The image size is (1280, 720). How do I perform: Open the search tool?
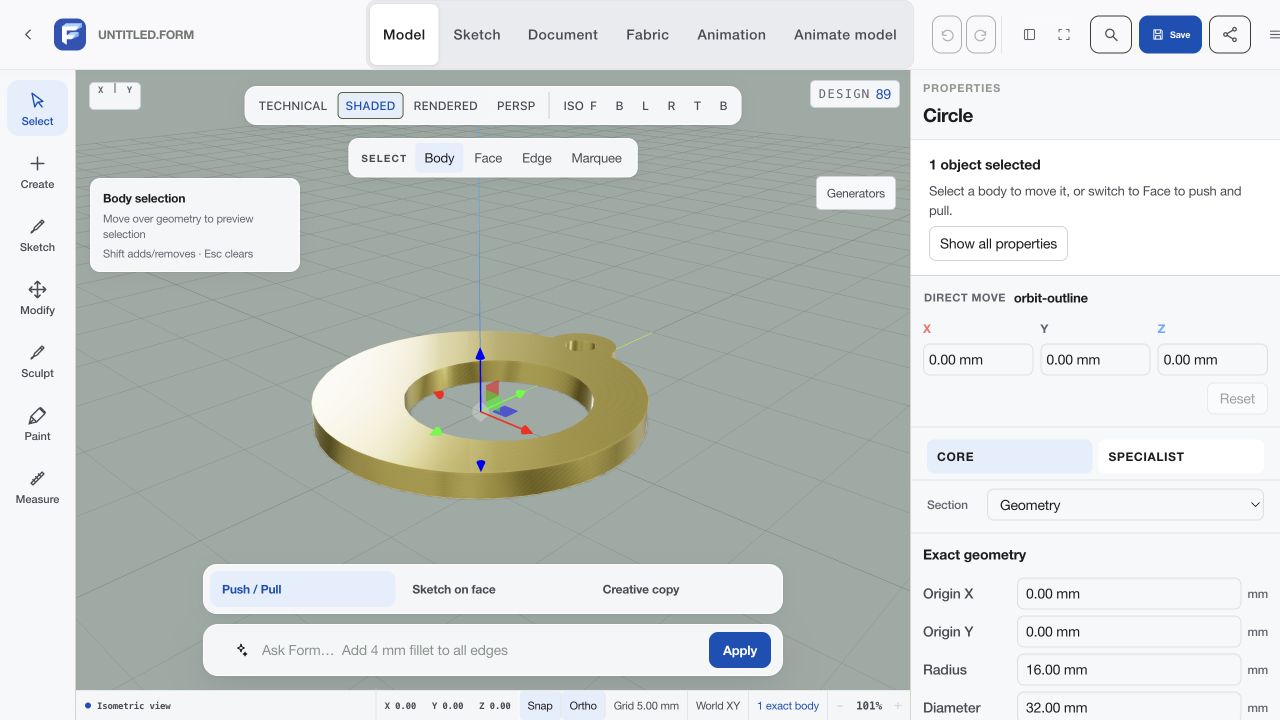1111,34
